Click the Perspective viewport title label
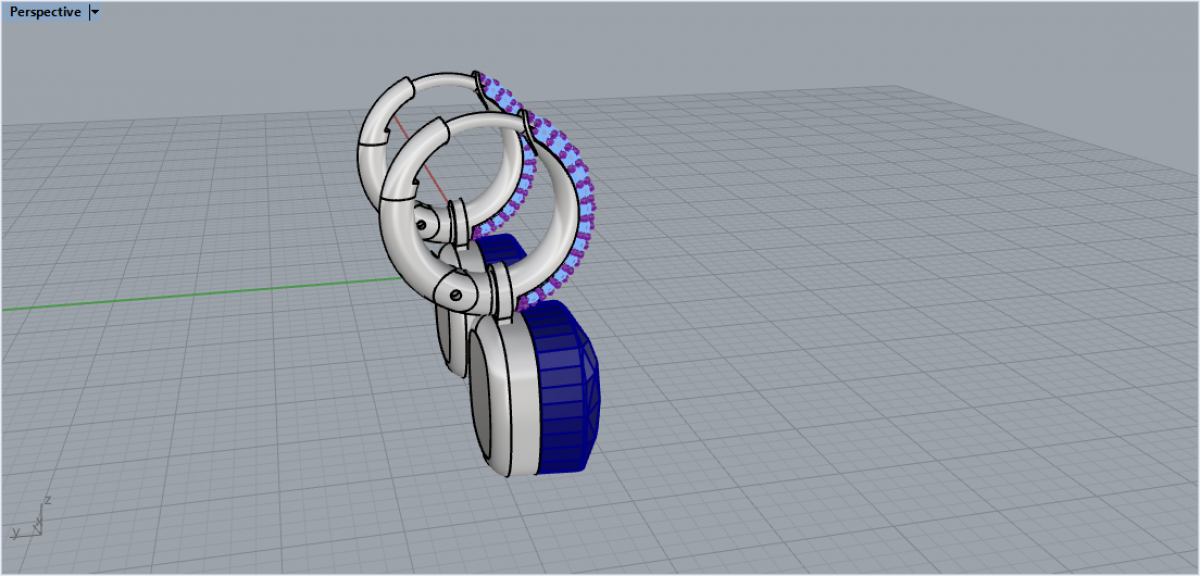Image resolution: width=1200 pixels, height=576 pixels. click(44, 12)
